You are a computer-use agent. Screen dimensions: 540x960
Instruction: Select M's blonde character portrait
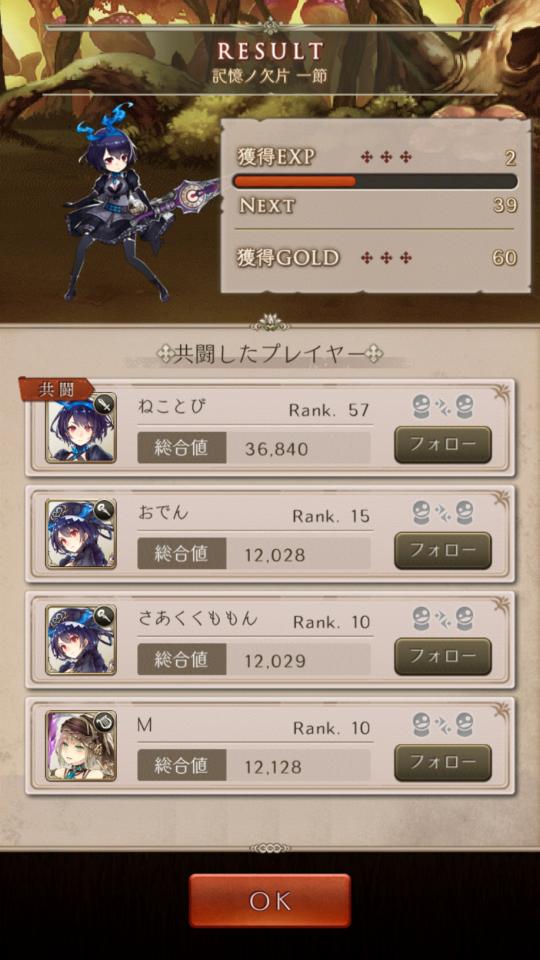[81, 746]
